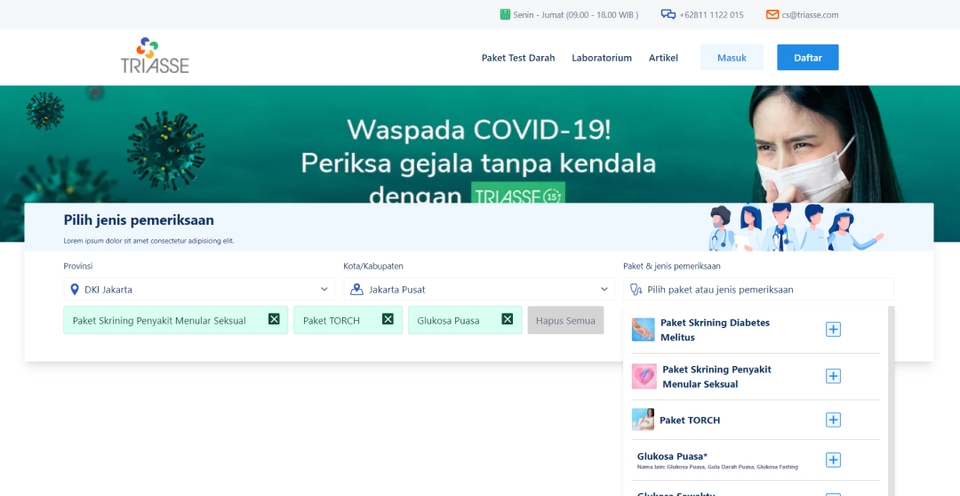
Task: Select Paket TORCH list item text
Action: tap(689, 420)
